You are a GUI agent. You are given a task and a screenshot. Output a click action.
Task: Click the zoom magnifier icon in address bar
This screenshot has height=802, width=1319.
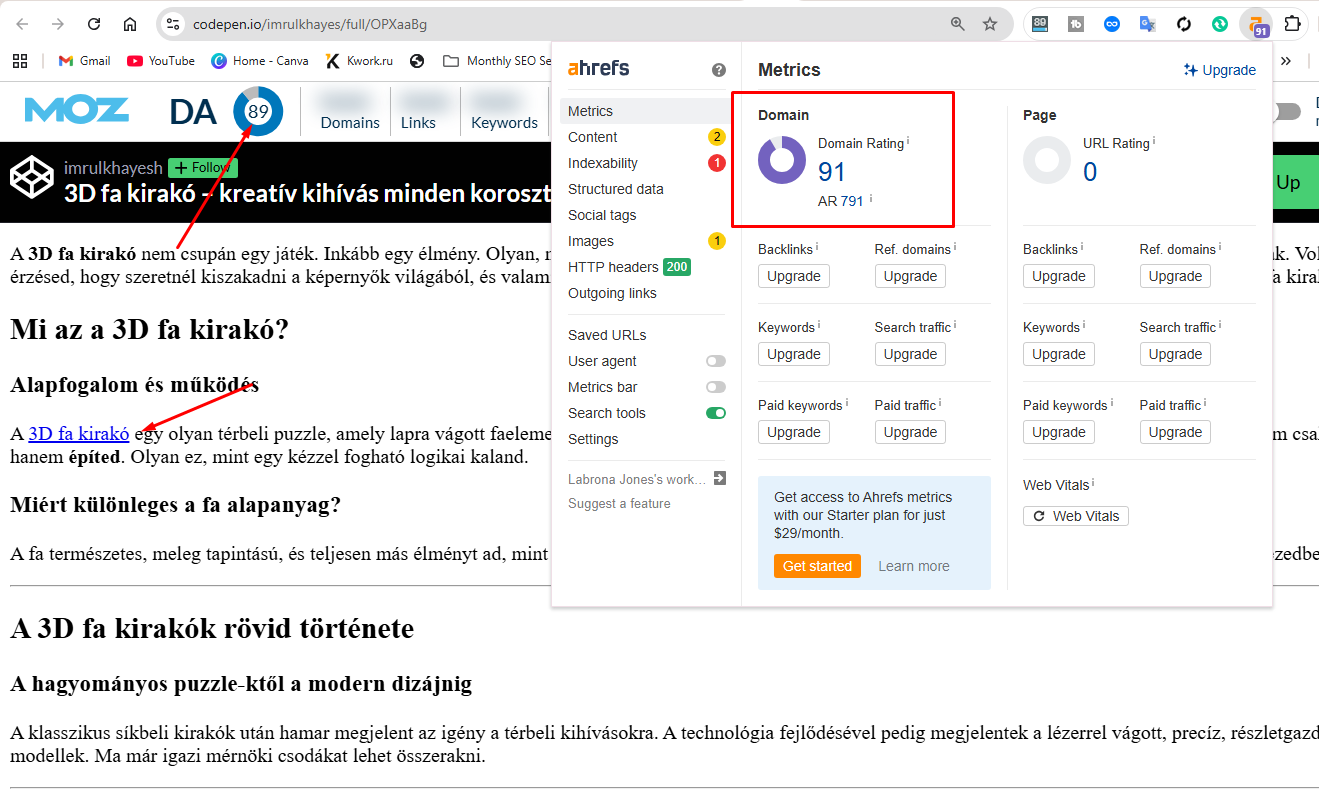[x=958, y=24]
